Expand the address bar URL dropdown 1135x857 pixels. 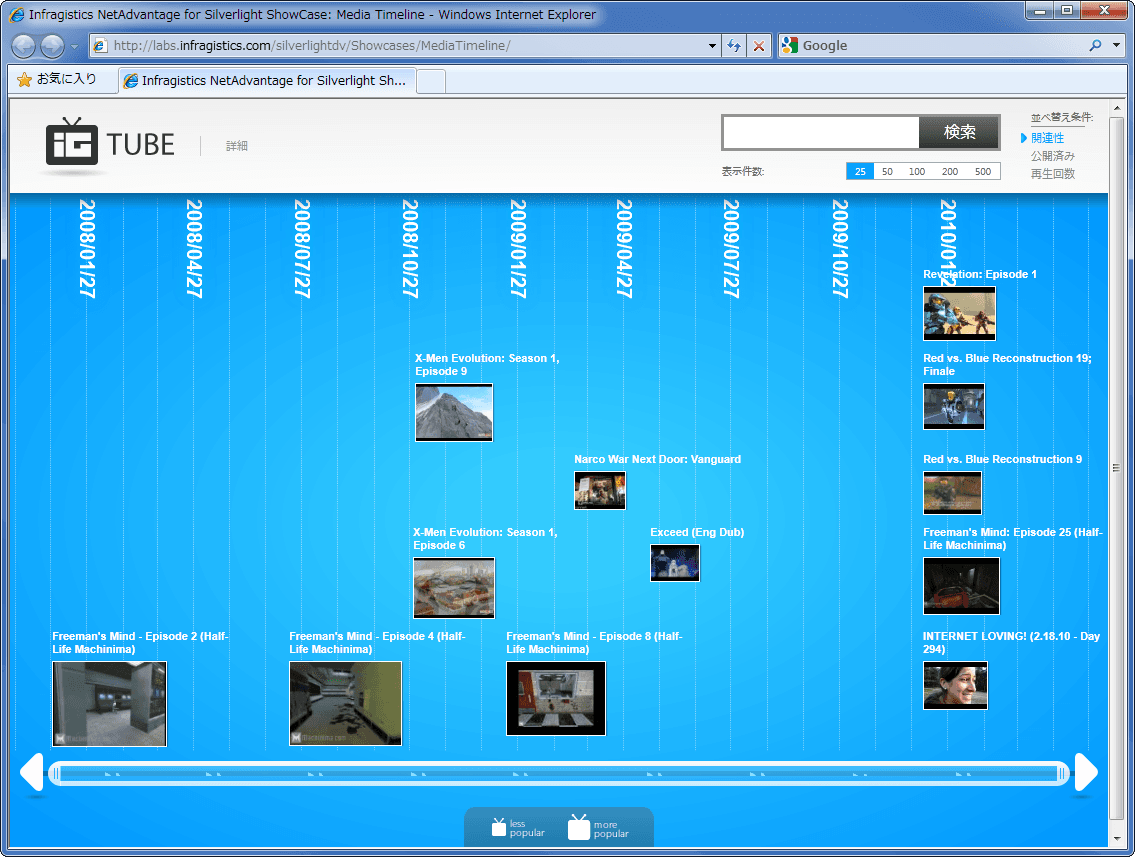pos(712,46)
